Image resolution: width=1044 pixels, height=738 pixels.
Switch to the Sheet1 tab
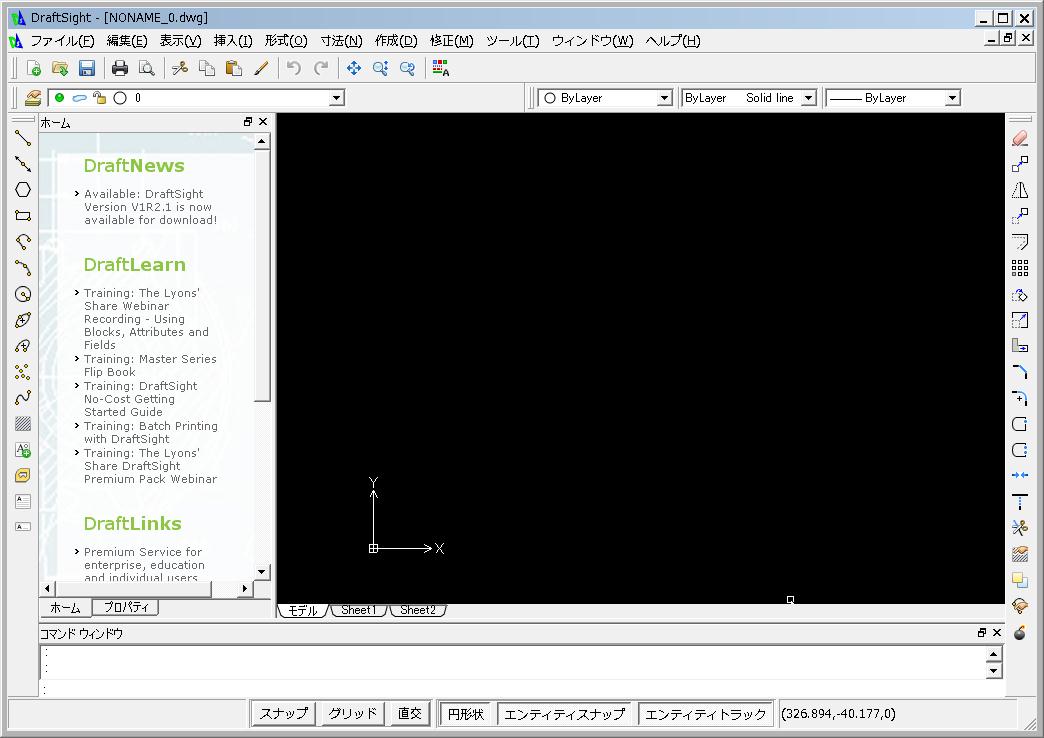358,610
